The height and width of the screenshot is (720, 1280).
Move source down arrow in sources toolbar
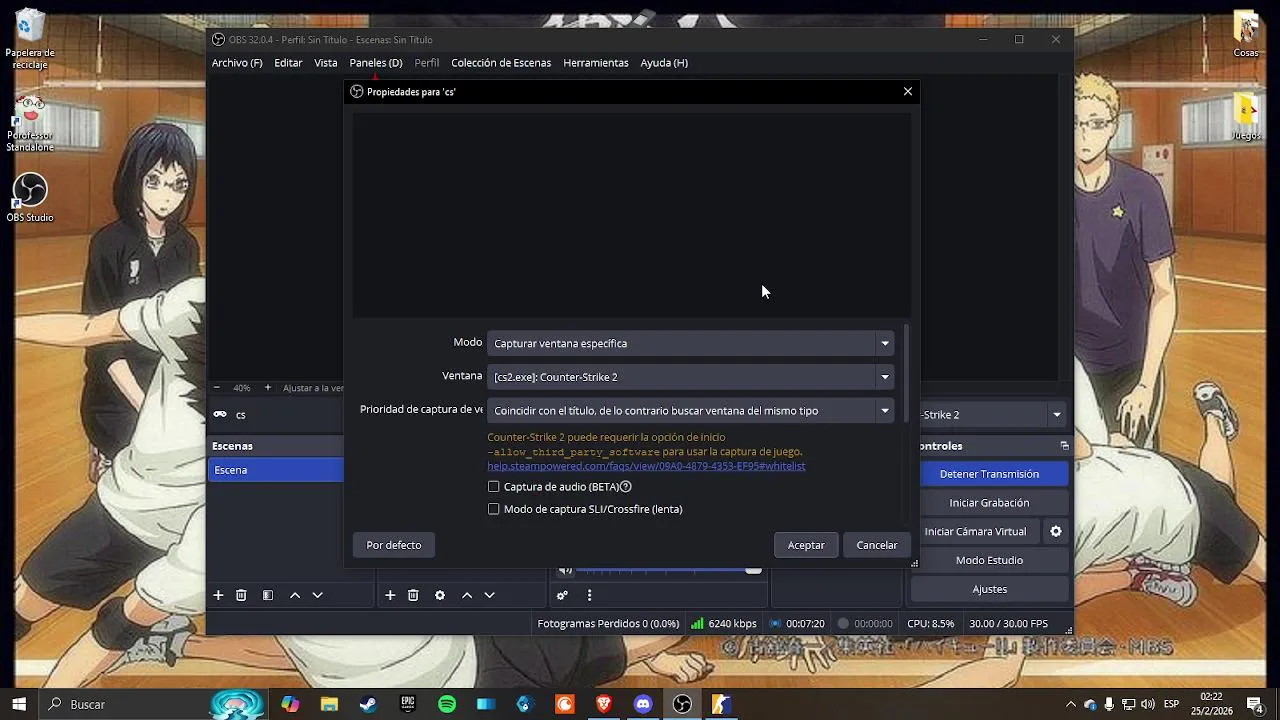(490, 595)
